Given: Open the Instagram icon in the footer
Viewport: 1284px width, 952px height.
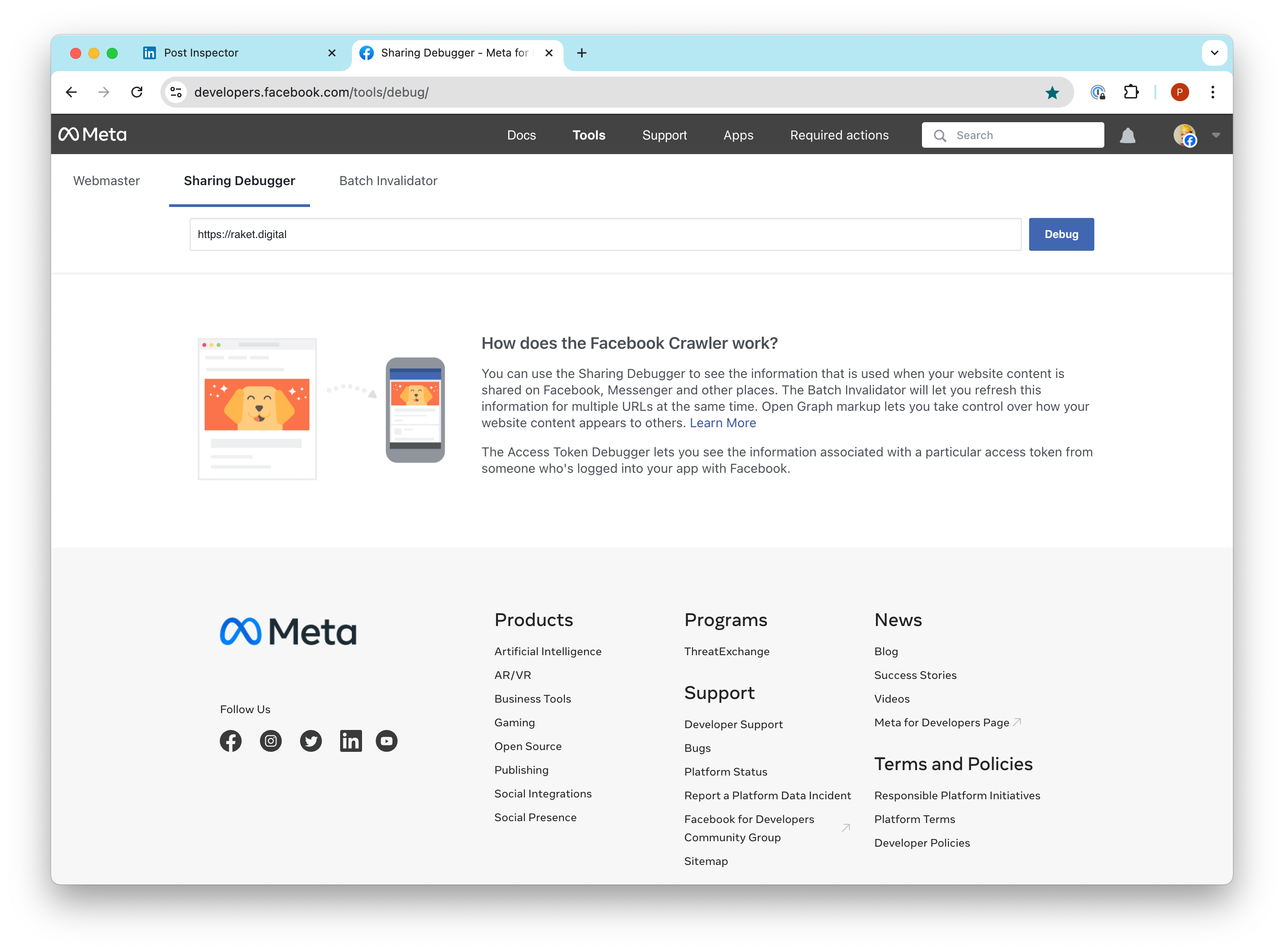Looking at the screenshot, I should pos(271,741).
